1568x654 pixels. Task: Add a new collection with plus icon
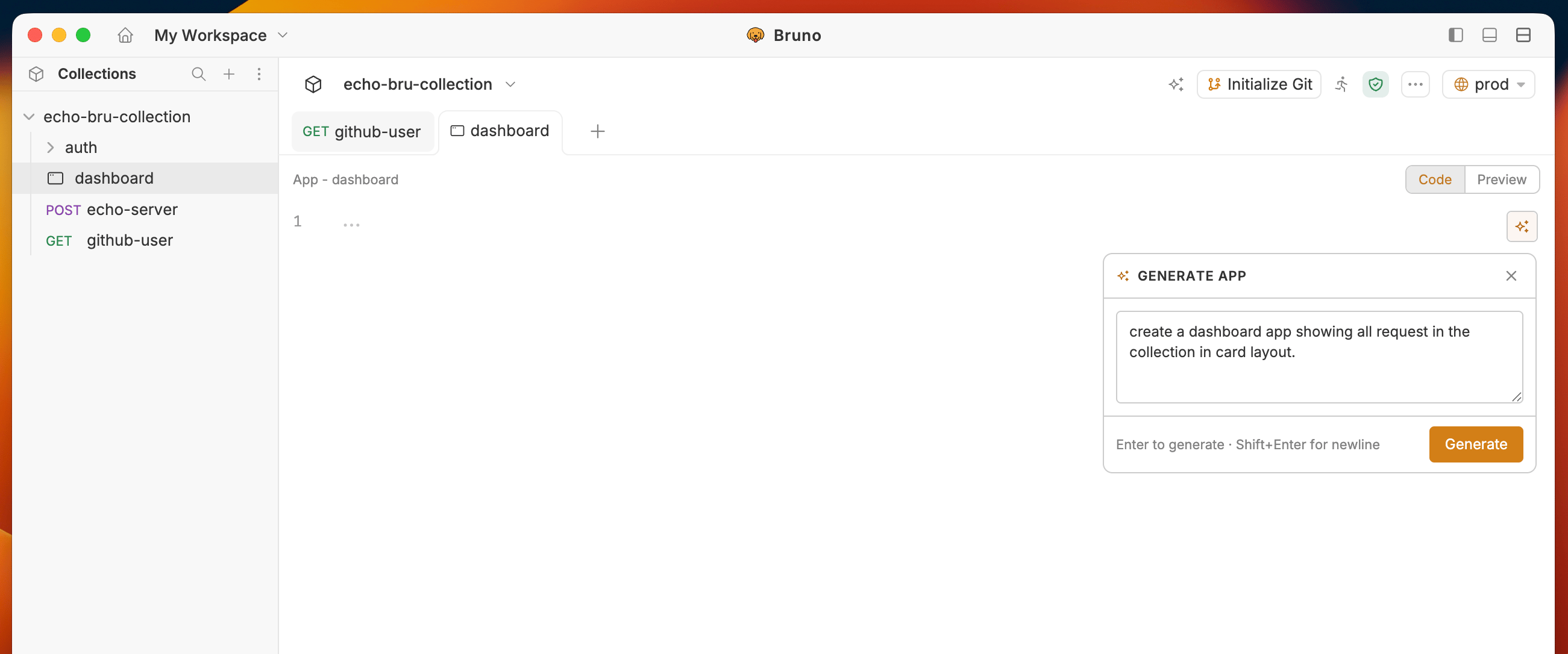tap(229, 74)
